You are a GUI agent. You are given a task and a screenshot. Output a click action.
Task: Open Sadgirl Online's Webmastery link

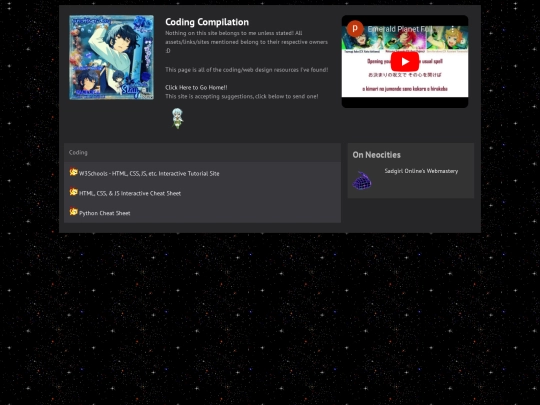[421, 171]
